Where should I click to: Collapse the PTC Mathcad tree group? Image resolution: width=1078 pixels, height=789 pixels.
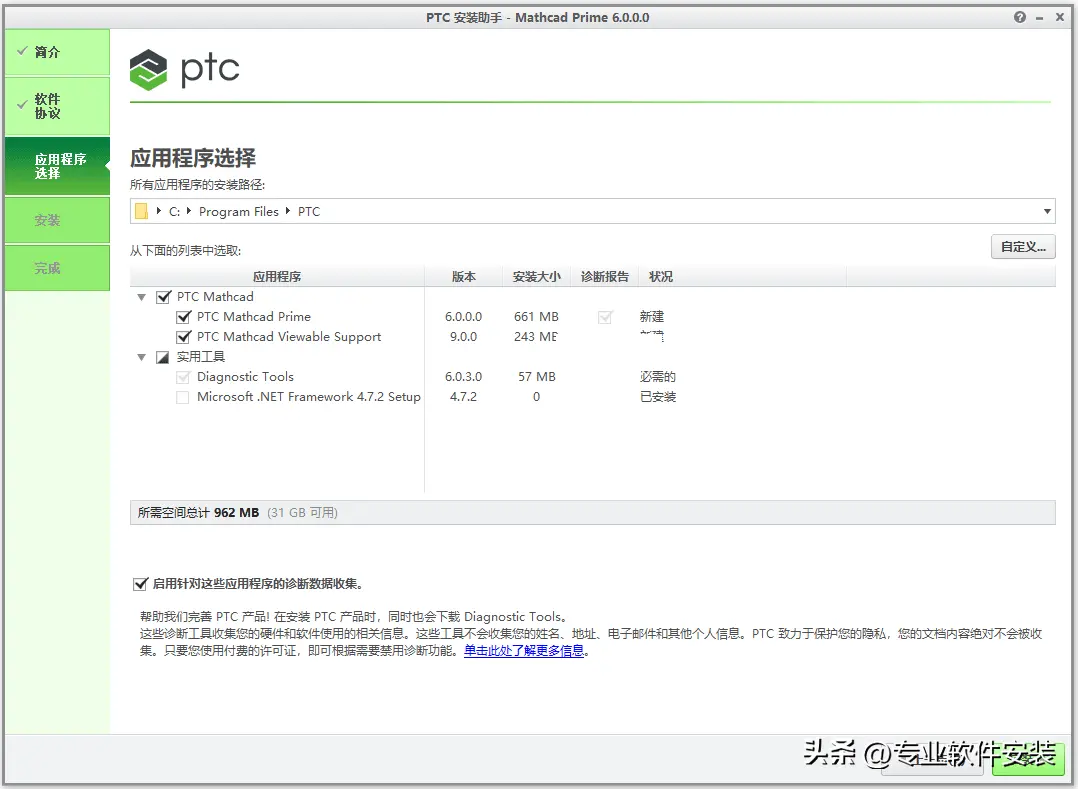[x=142, y=298]
